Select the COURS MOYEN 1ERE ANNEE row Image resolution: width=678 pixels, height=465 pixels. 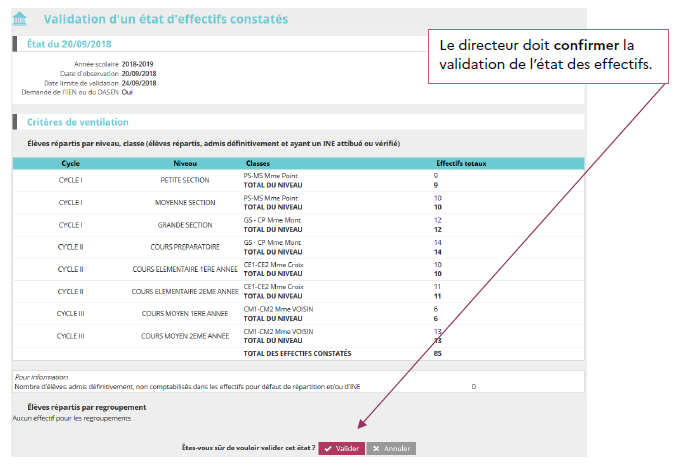point(185,313)
